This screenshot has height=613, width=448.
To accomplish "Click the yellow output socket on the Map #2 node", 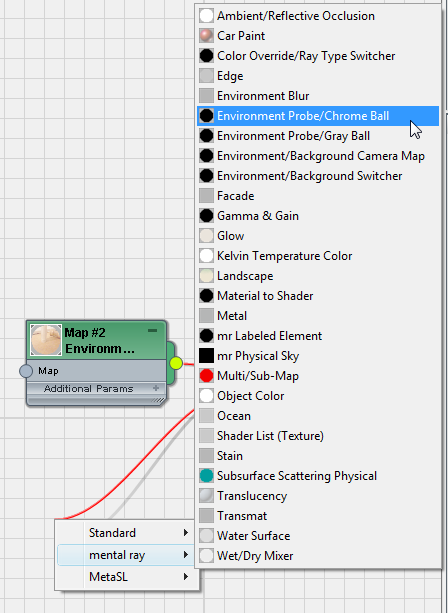I will coord(176,363).
